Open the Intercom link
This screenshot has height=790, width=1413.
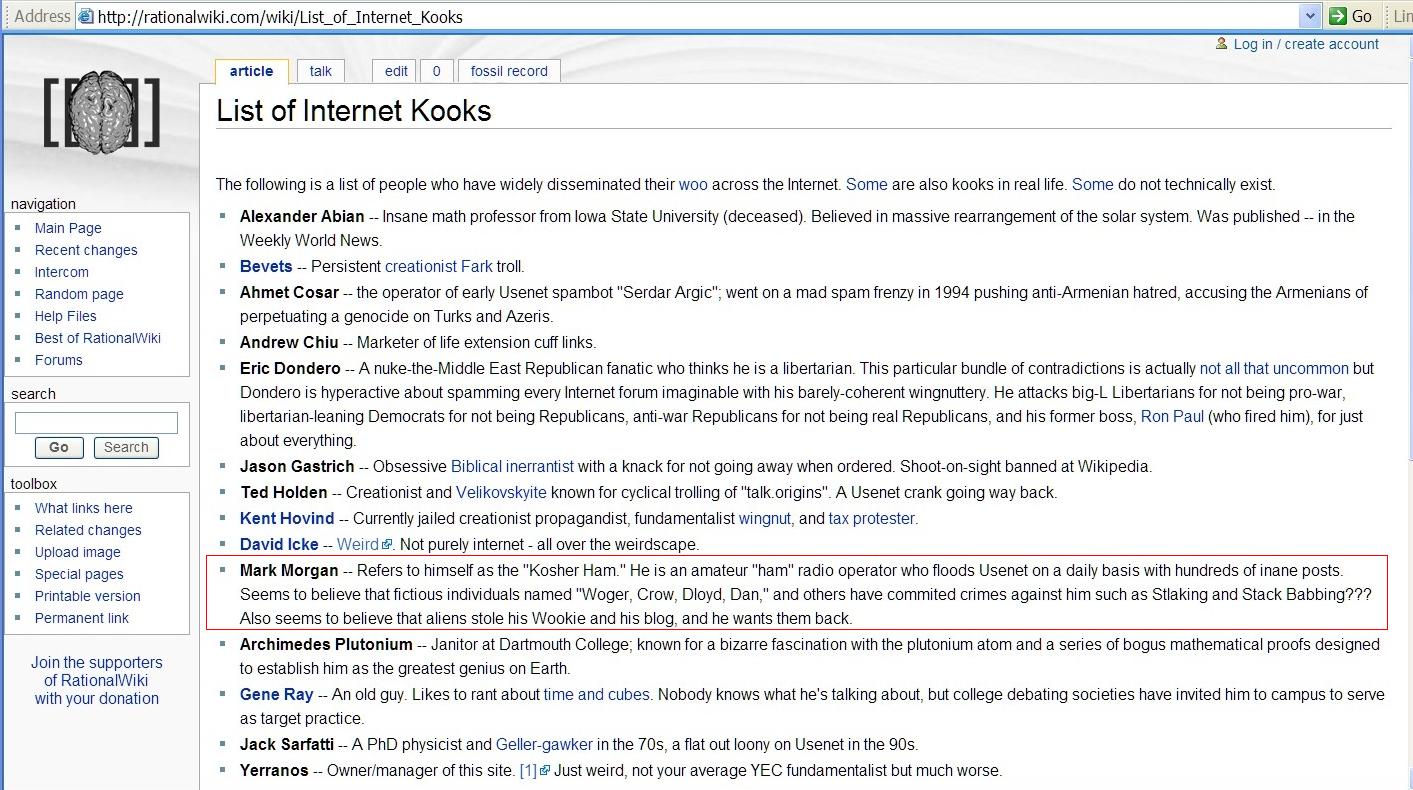[x=62, y=272]
